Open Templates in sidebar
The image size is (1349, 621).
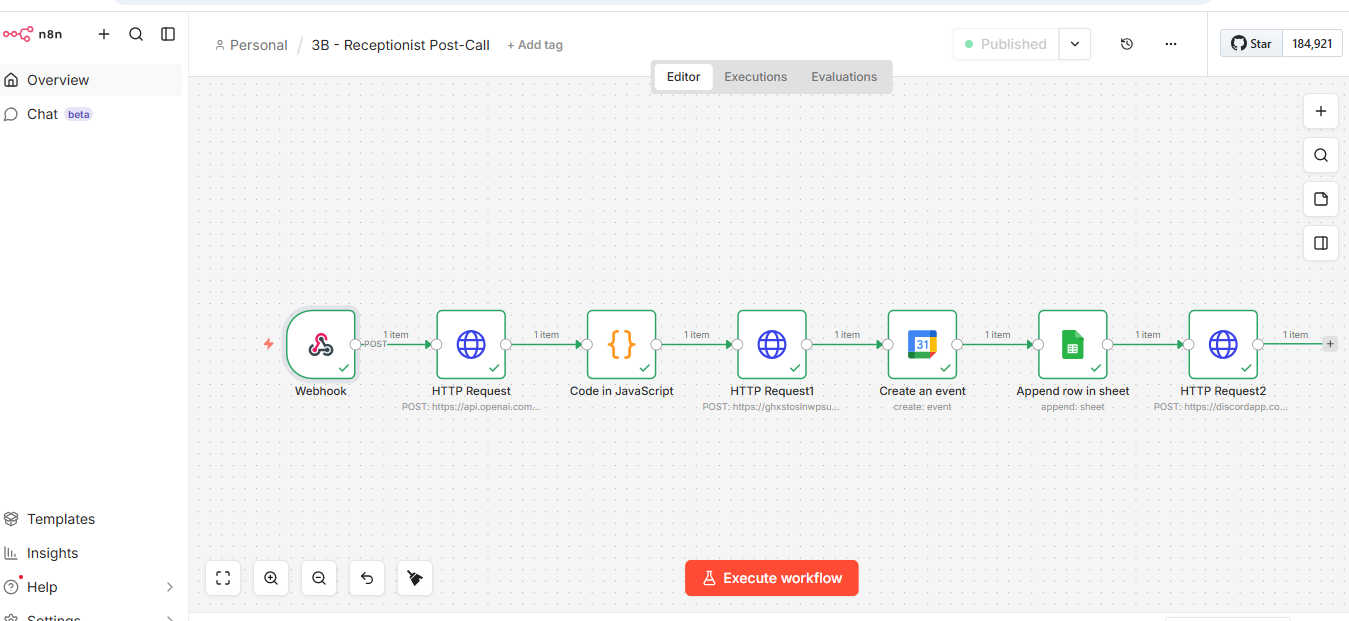click(91, 519)
